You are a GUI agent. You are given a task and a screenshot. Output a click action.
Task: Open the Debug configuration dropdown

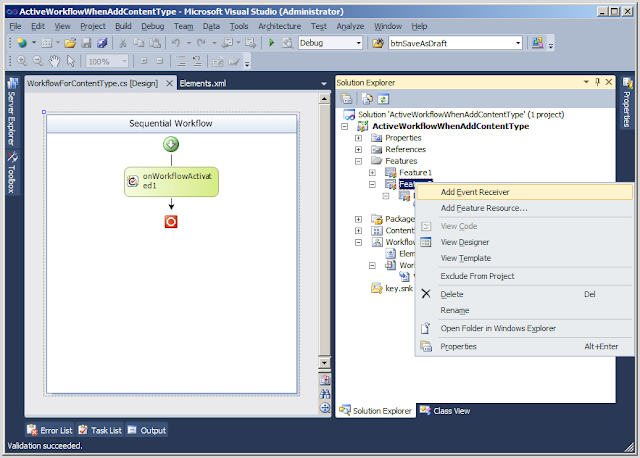pos(358,43)
